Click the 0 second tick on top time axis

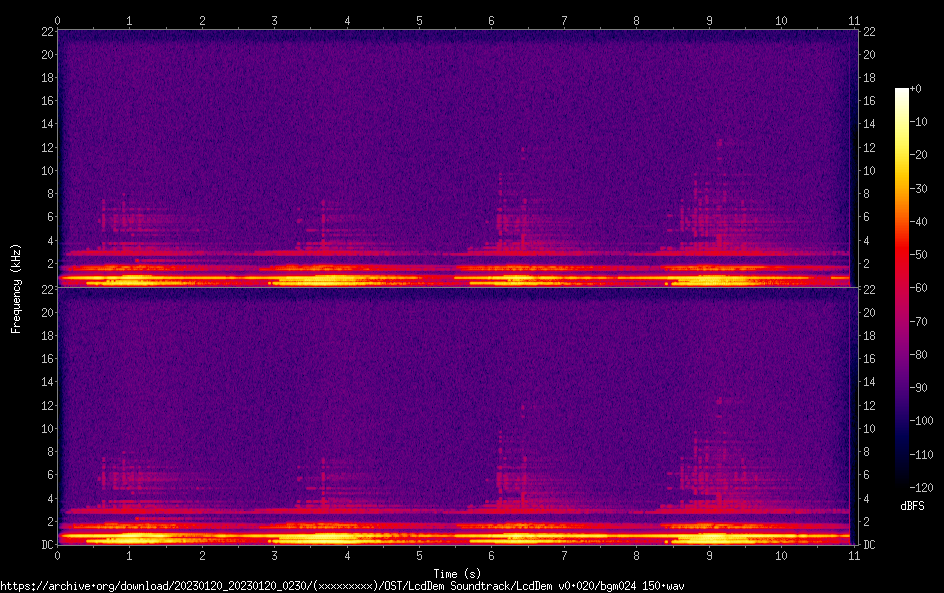pyautogui.click(x=58, y=20)
